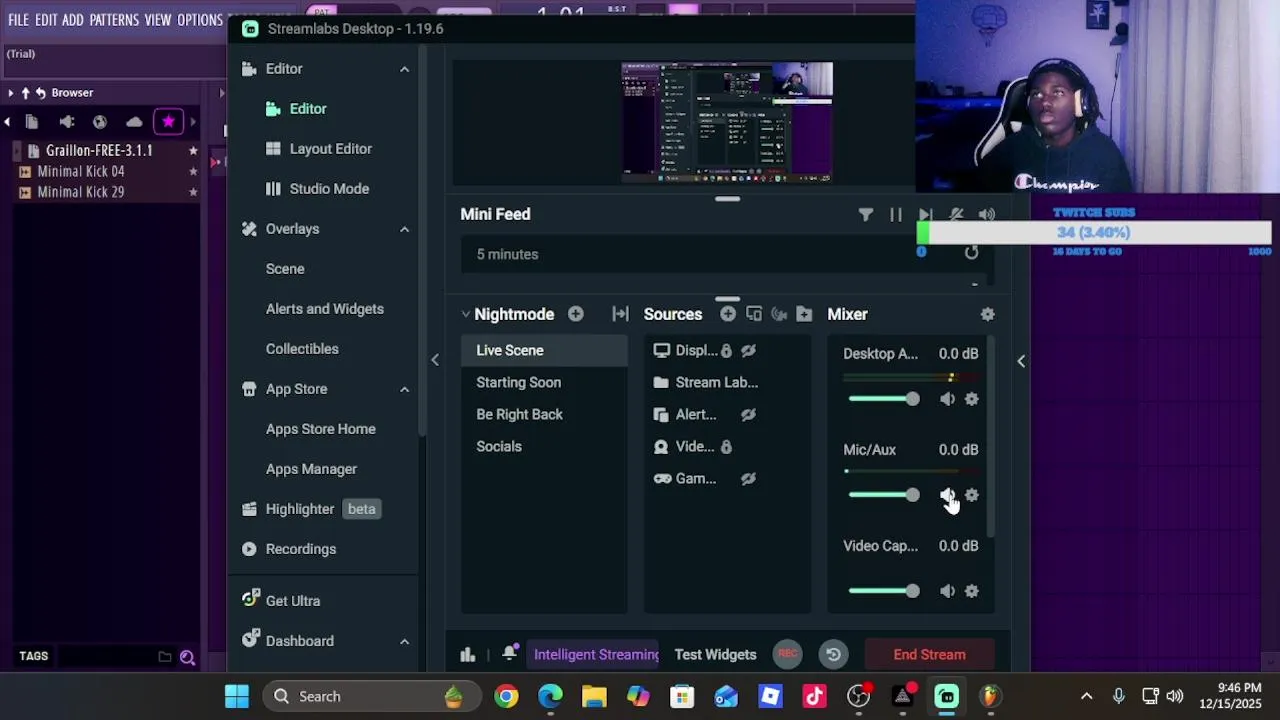Viewport: 1280px width, 720px height.
Task: Open Nightmode scene collection dropdown
Action: (x=465, y=314)
